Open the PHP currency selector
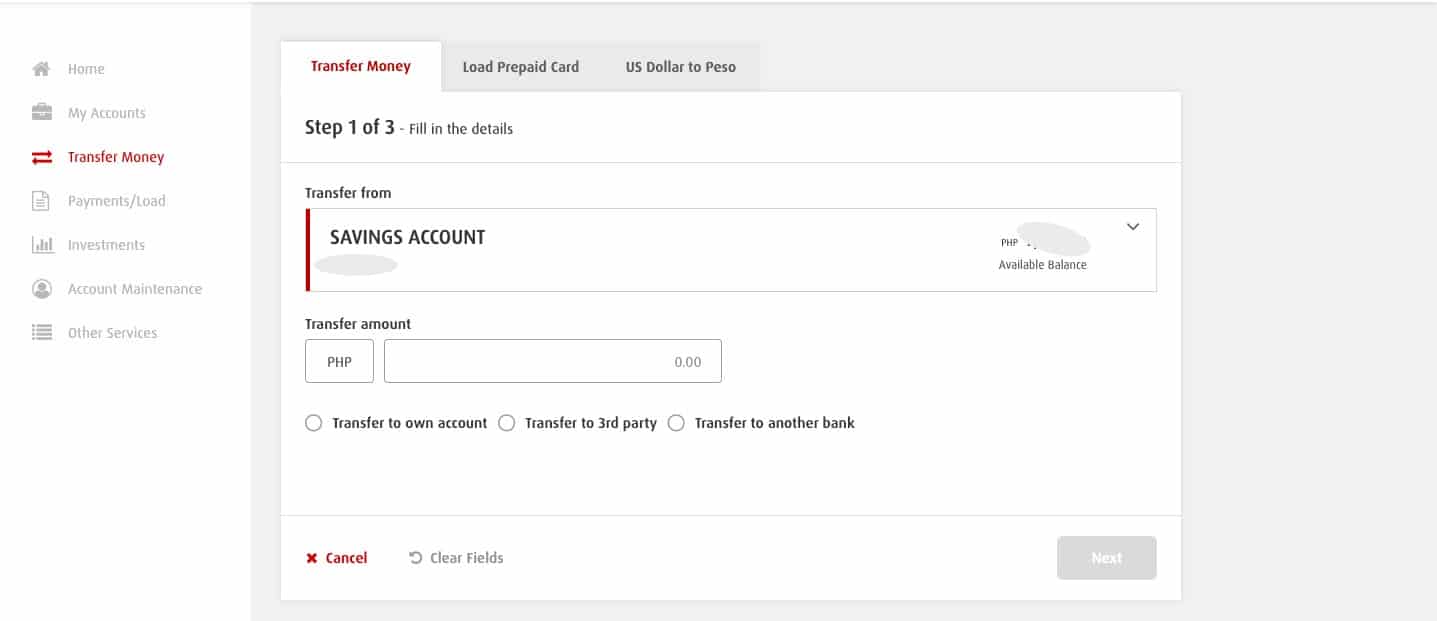Image resolution: width=1437 pixels, height=621 pixels. coord(339,362)
